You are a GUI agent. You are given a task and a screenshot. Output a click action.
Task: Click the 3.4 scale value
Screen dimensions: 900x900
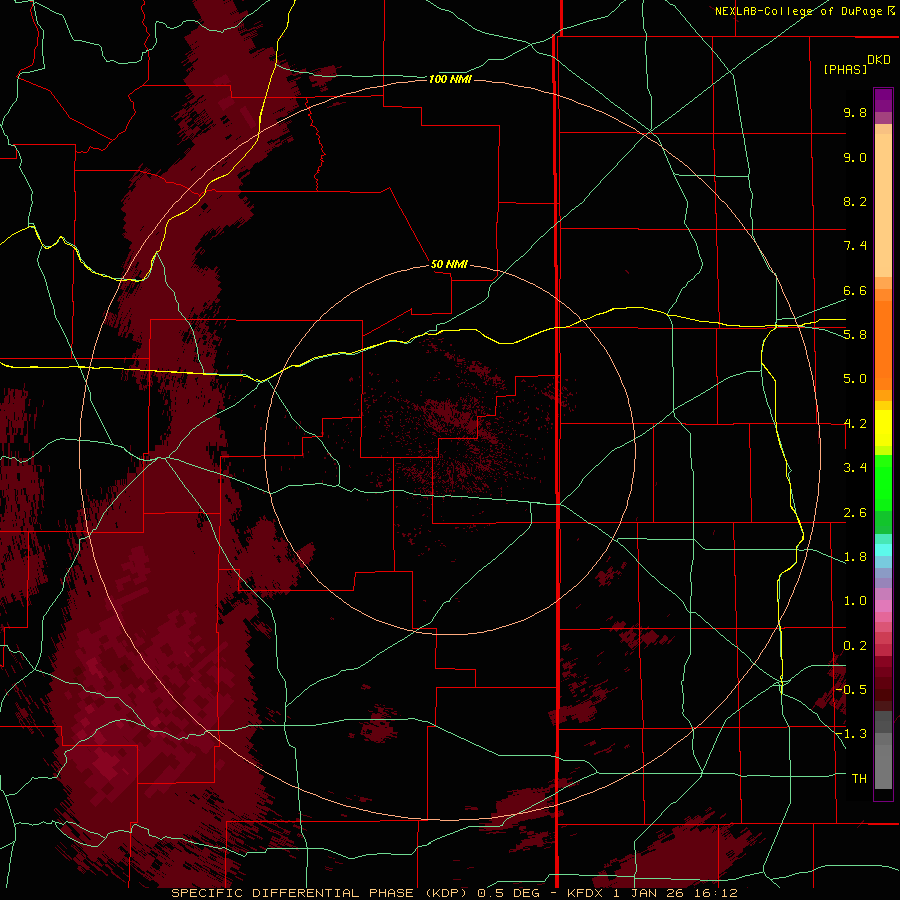(855, 468)
